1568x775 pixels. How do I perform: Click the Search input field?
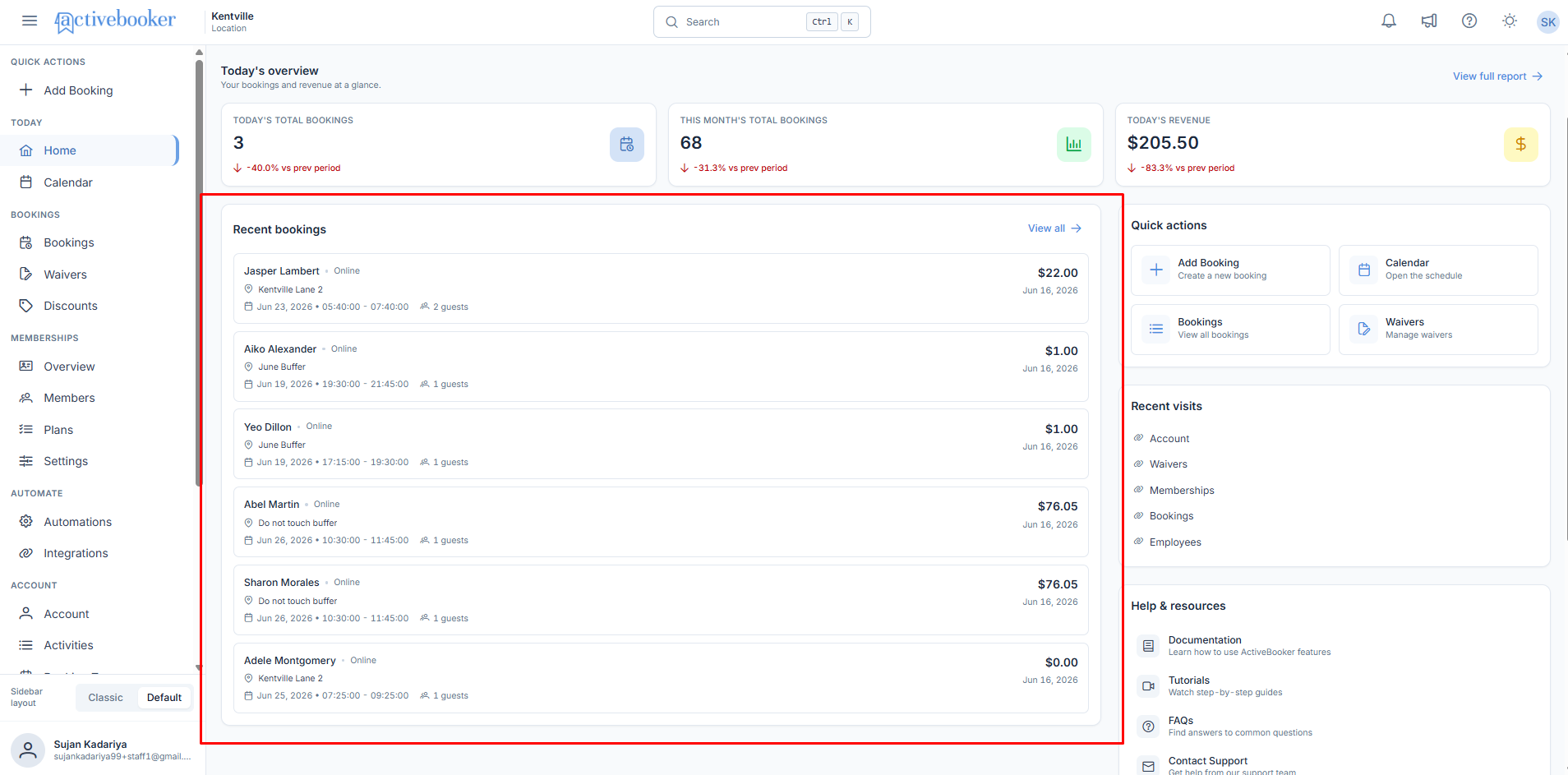(762, 22)
